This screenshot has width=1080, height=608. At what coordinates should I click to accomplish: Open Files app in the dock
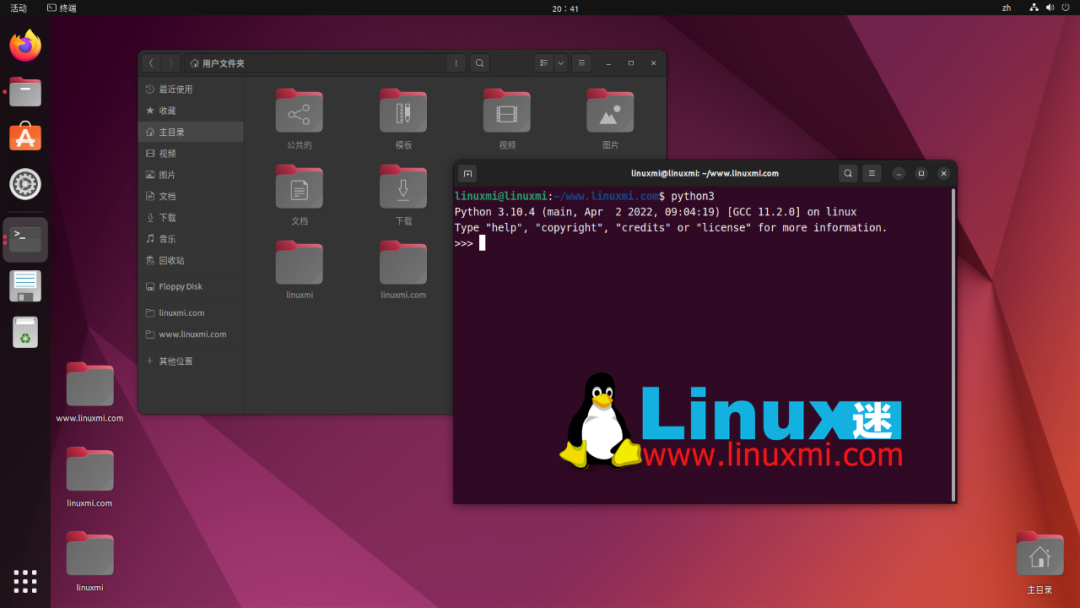point(25,92)
